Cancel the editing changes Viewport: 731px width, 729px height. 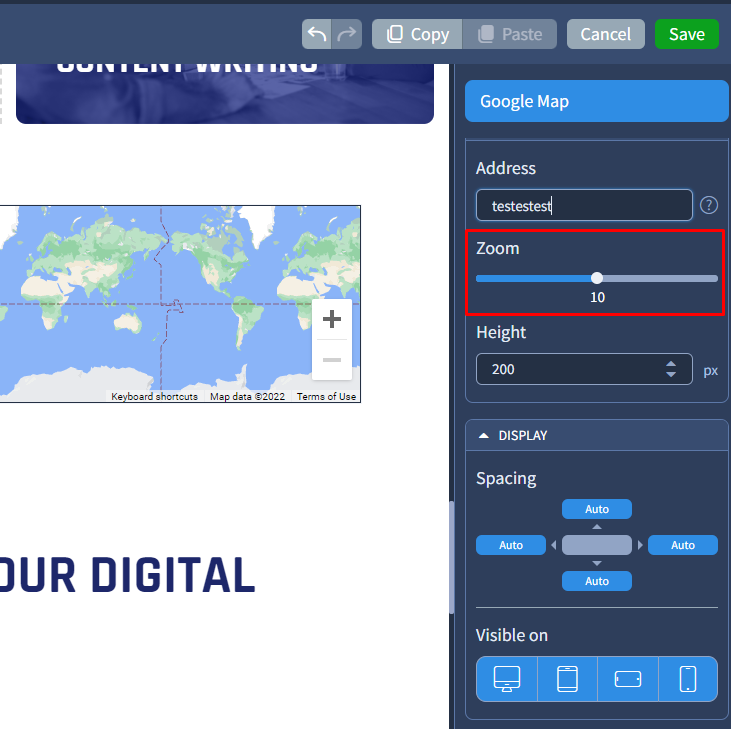605,34
